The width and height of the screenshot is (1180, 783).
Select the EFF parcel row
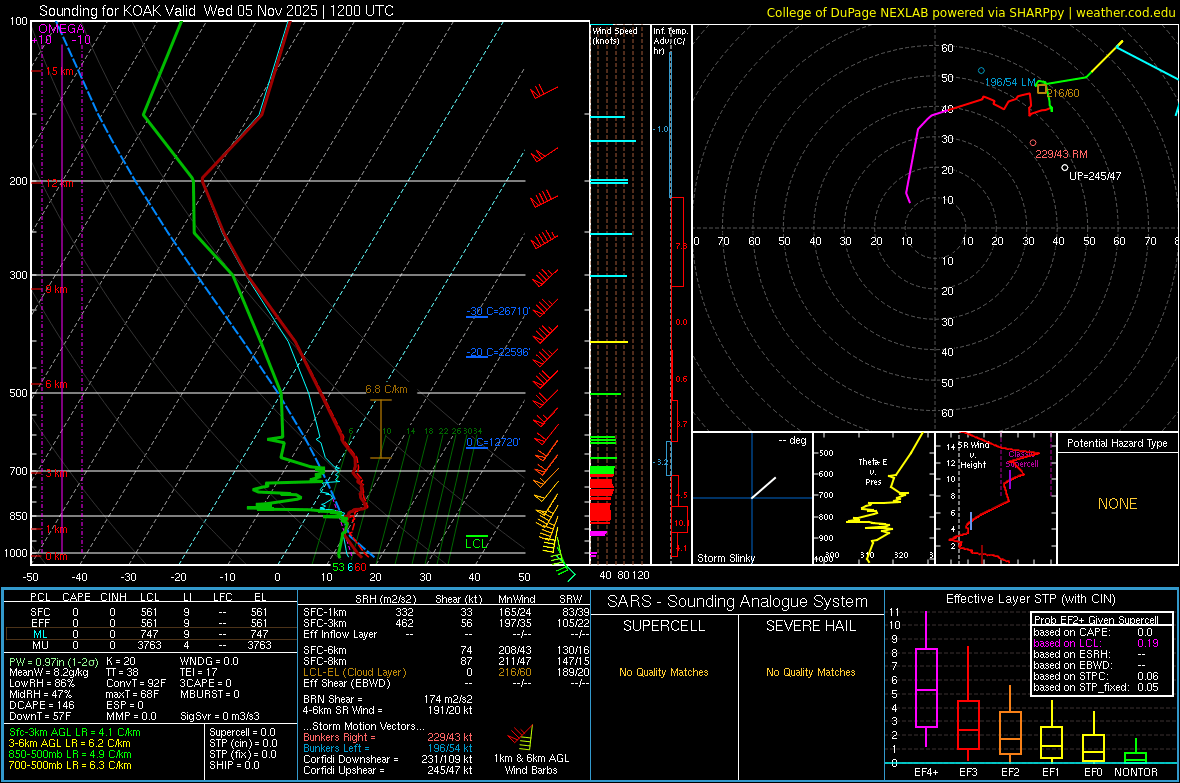[x=150, y=623]
